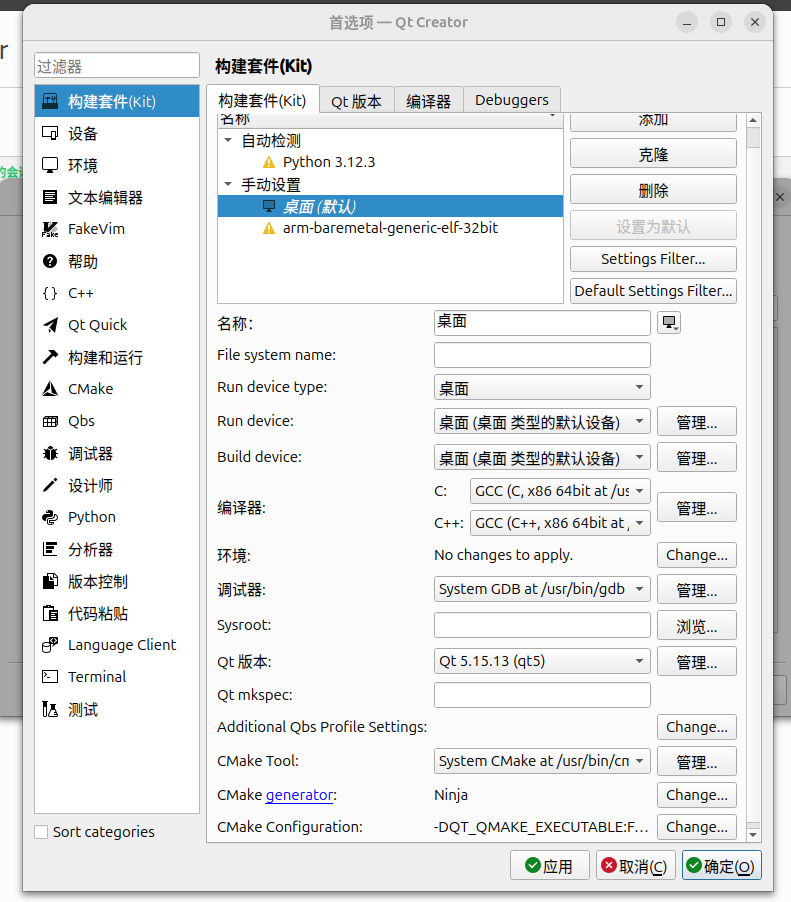791x902 pixels.
Task: Click the 确定(O) button
Action: click(x=721, y=866)
